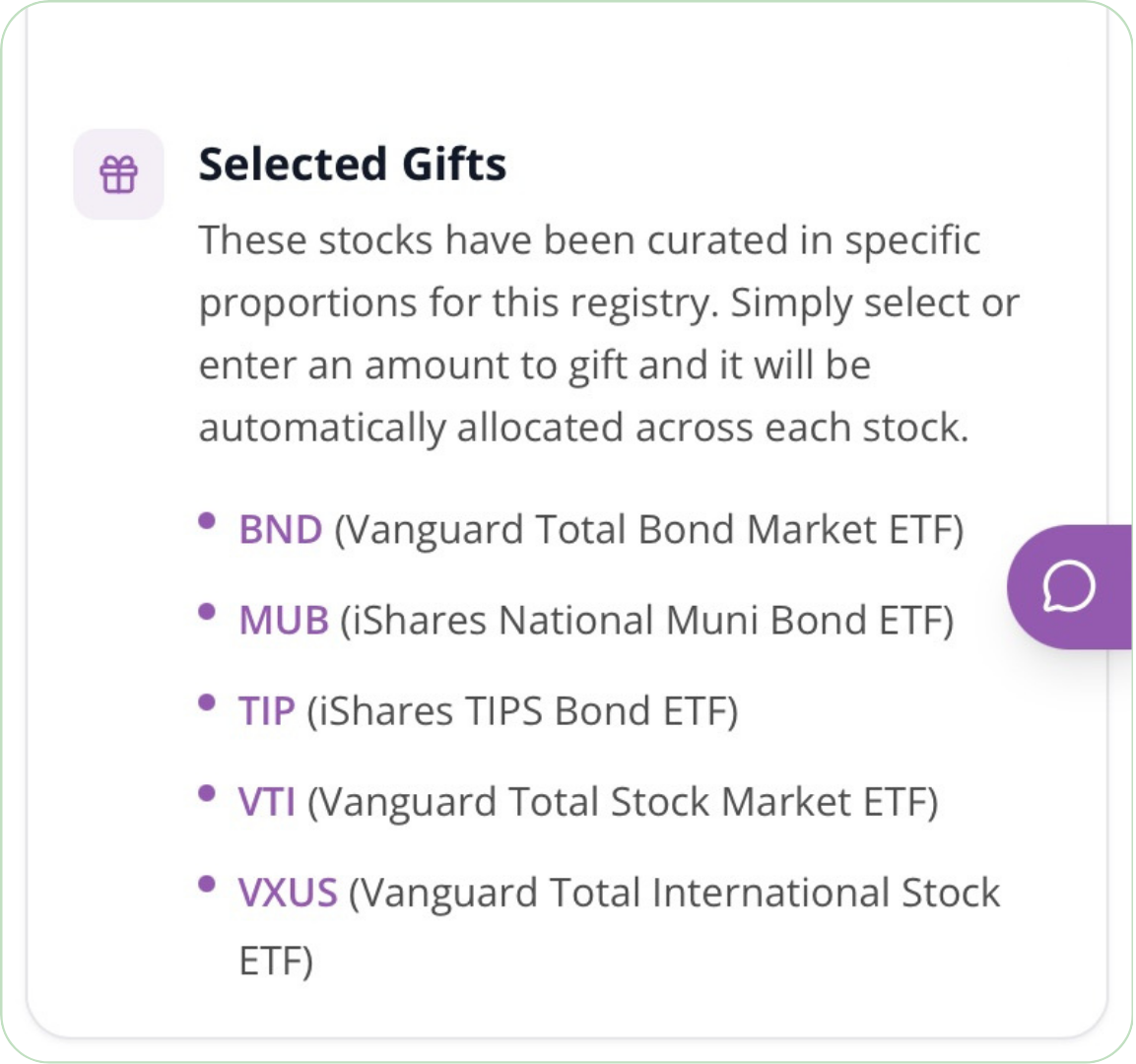Click the Vanguard Total Bond Market ETF name

tap(649, 530)
